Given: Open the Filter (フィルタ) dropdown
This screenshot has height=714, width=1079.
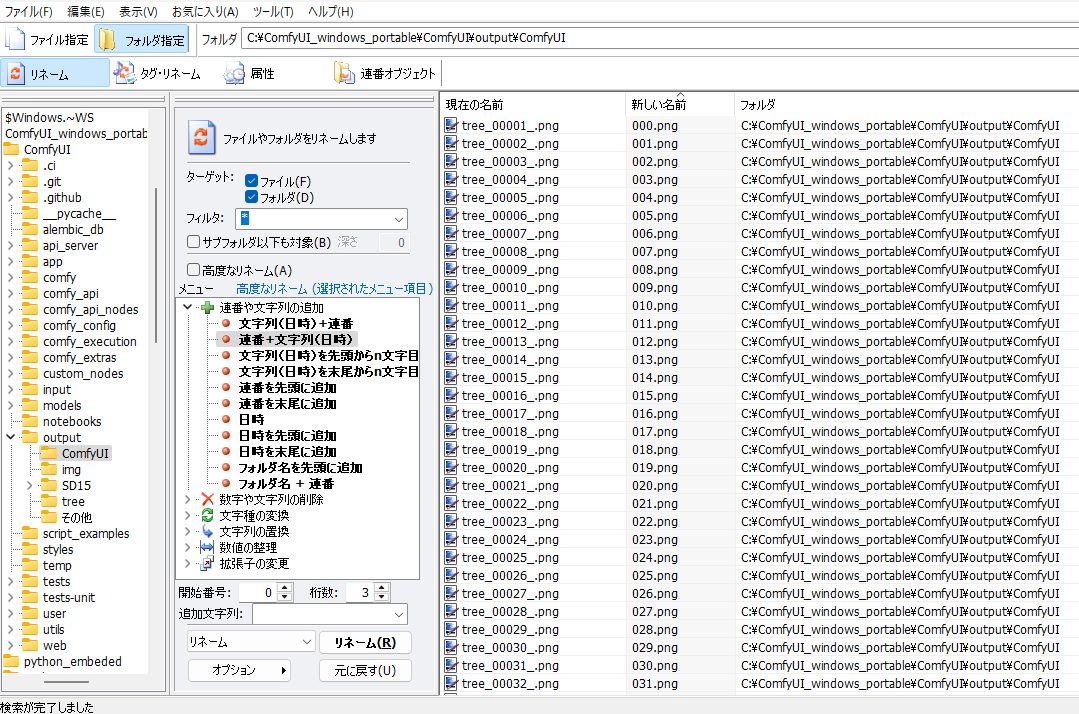Looking at the screenshot, I should 399,219.
